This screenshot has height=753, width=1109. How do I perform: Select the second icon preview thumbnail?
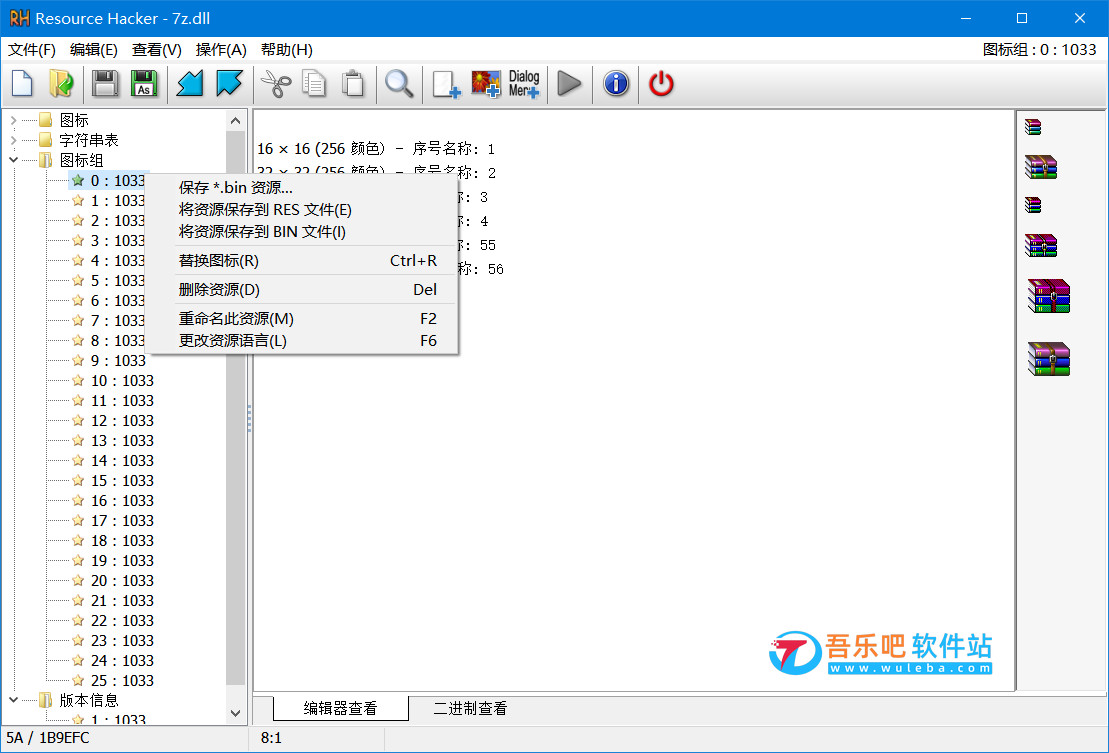click(x=1041, y=168)
